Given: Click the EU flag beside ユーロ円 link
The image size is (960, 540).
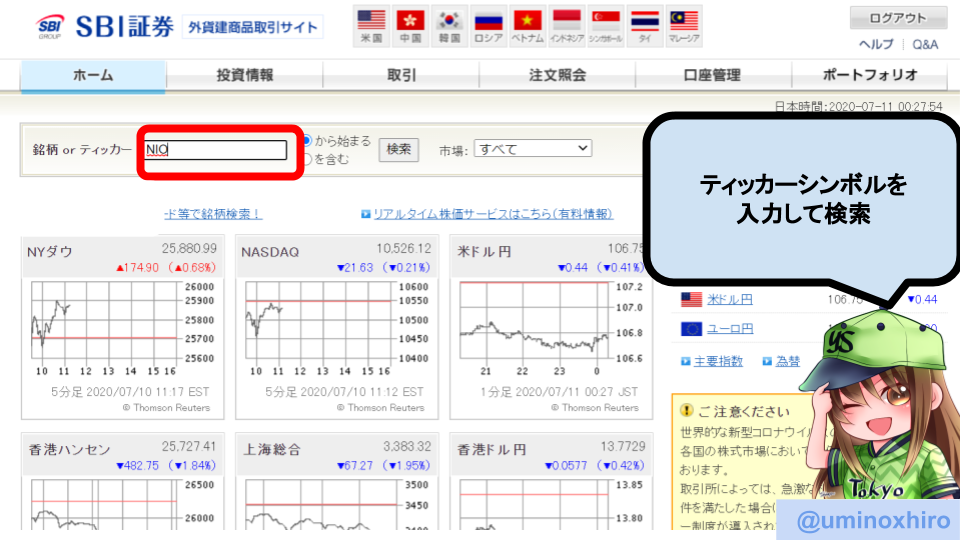Looking at the screenshot, I should click(x=691, y=329).
